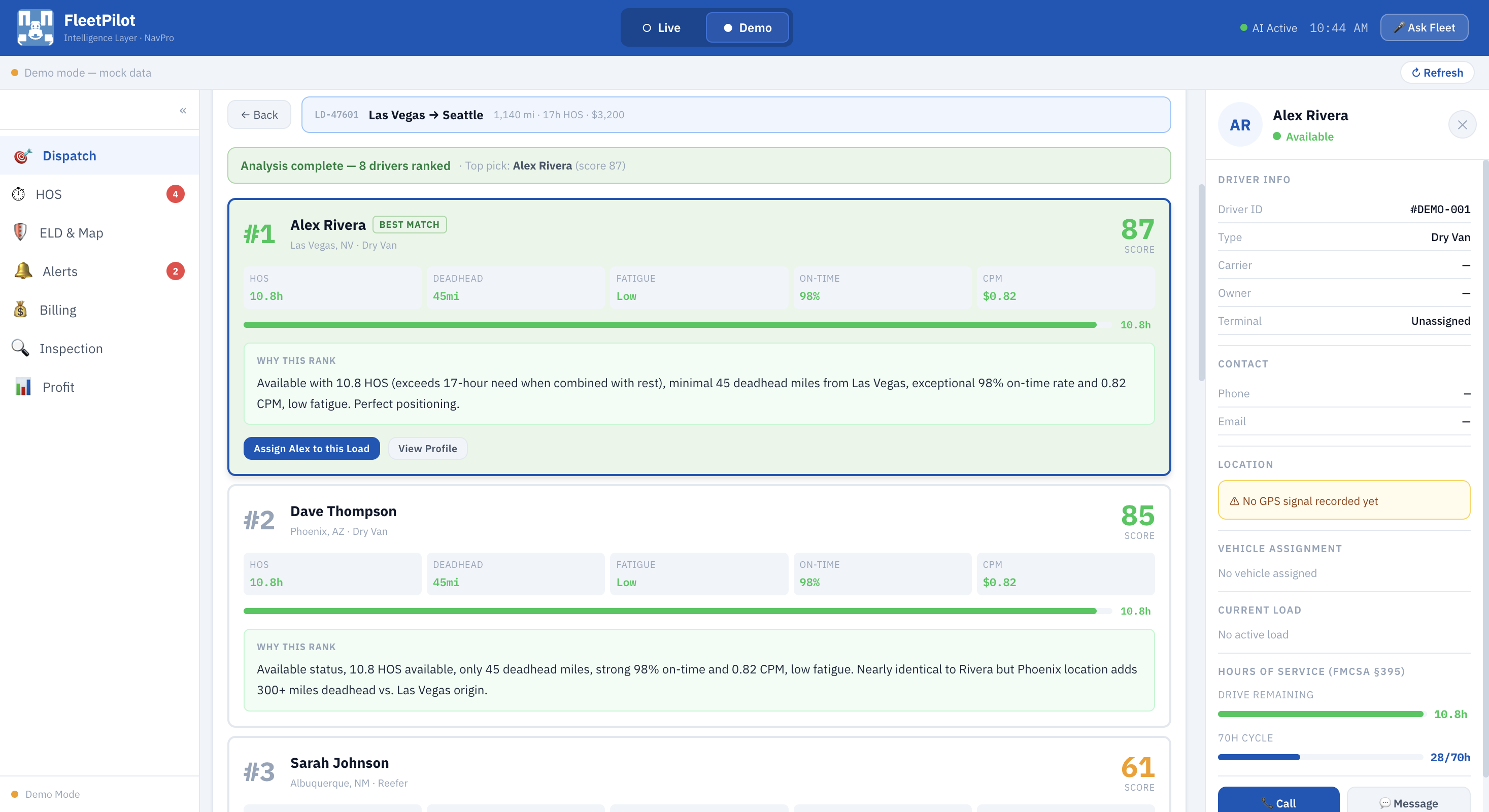Viewport: 1489px width, 812px height.
Task: Click the load LD-47601 route field
Action: point(735,115)
